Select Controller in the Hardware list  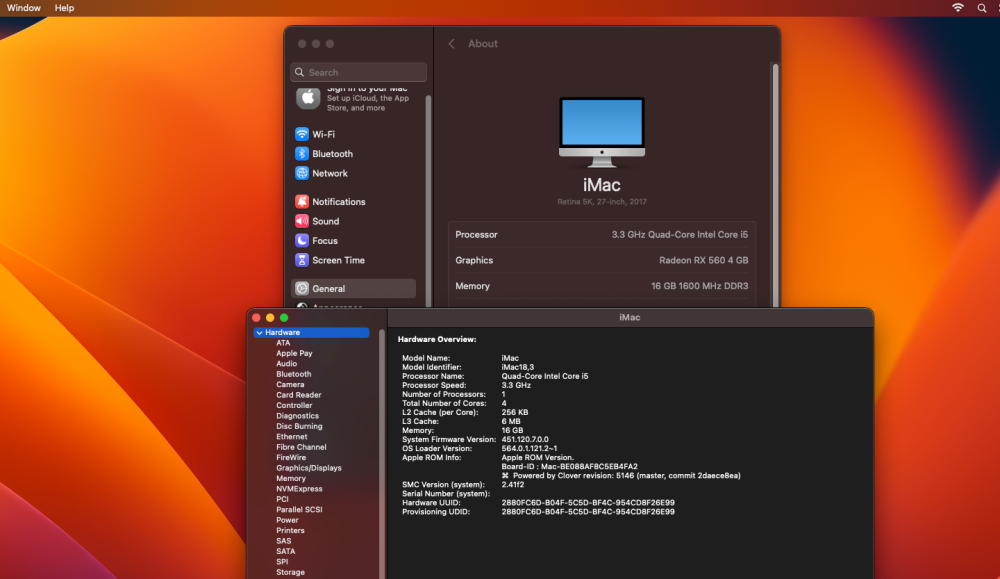point(294,406)
